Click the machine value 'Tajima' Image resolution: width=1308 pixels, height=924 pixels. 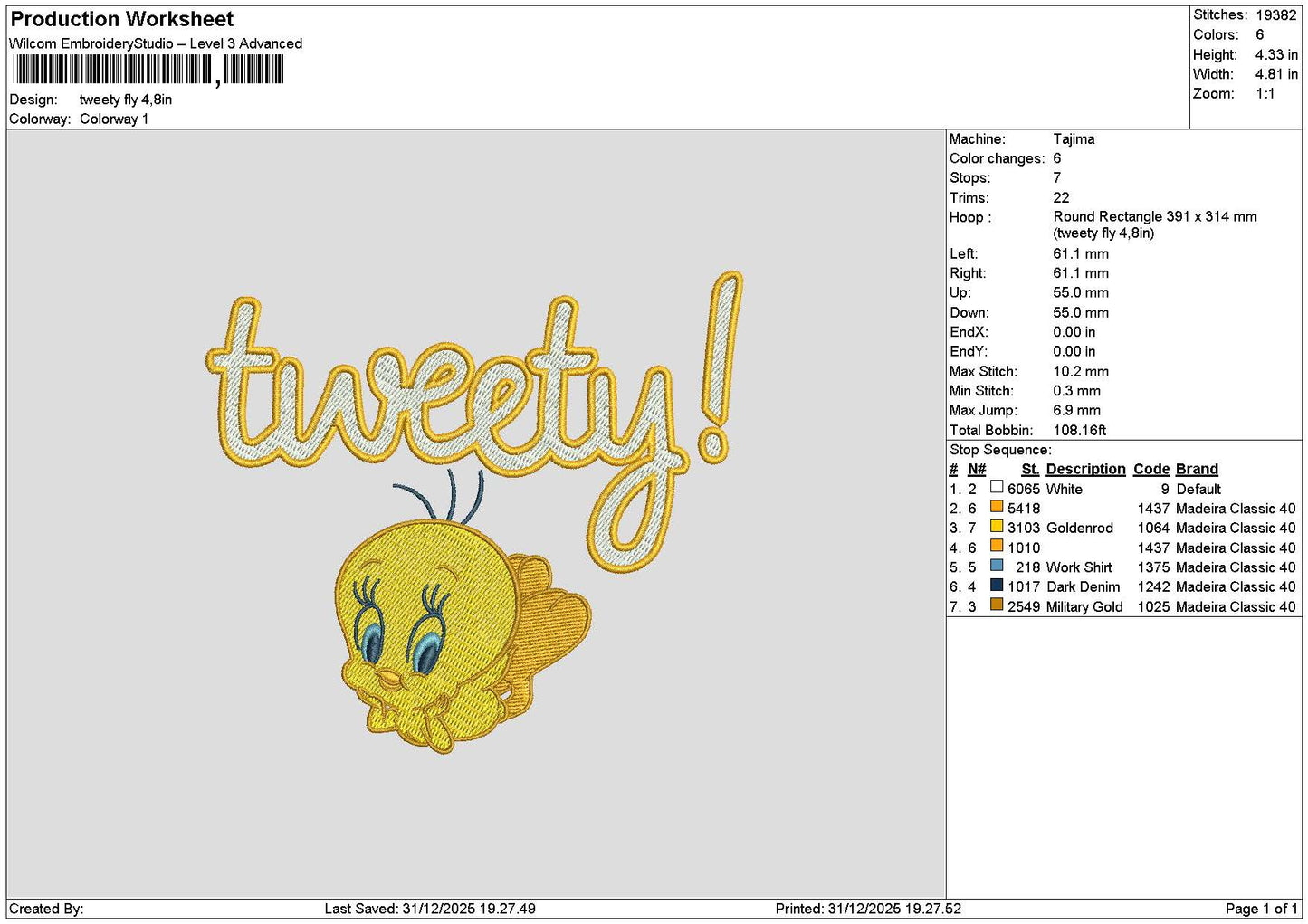pyautogui.click(x=1074, y=138)
